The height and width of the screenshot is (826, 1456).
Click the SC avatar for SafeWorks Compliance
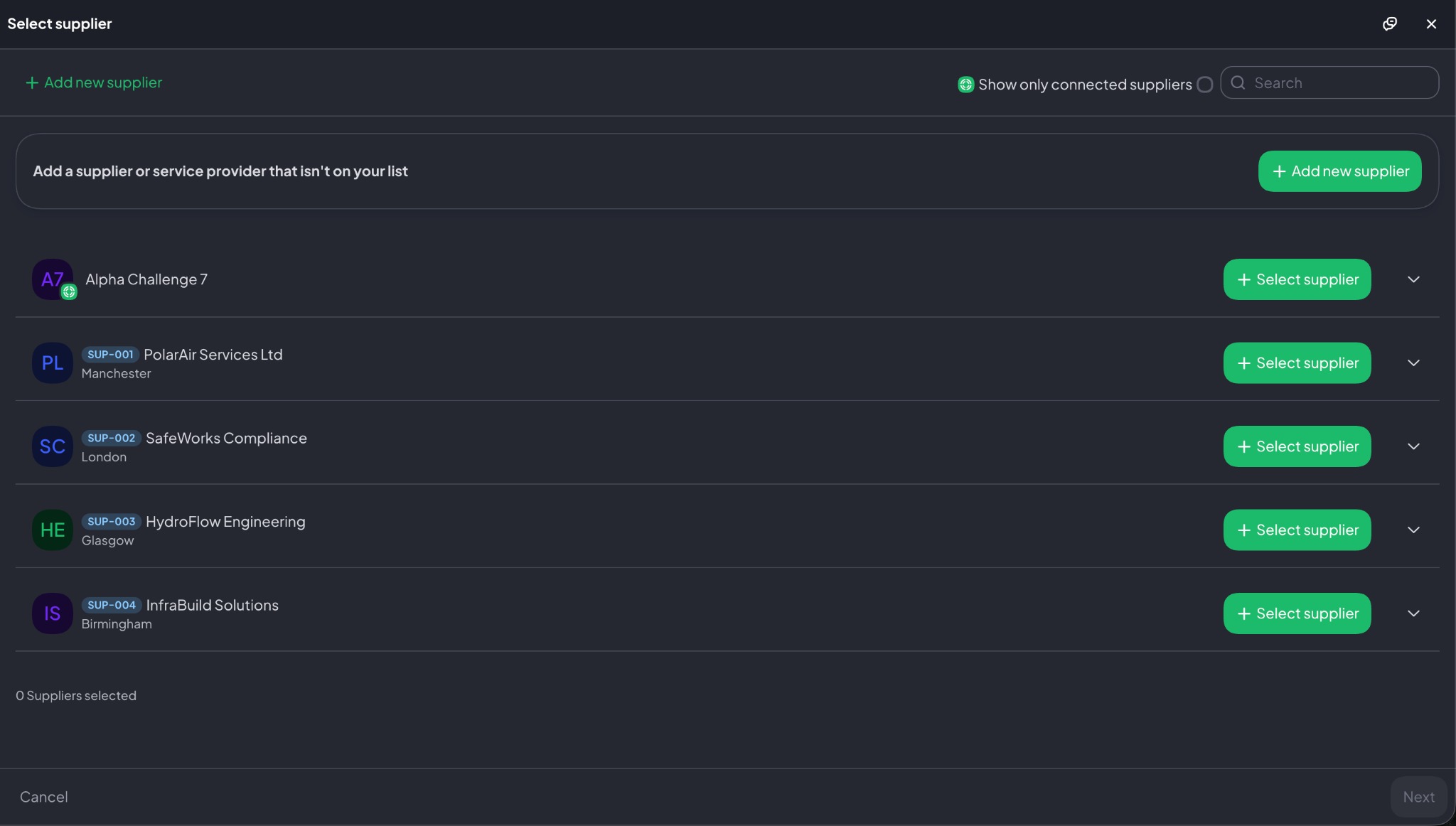click(52, 446)
